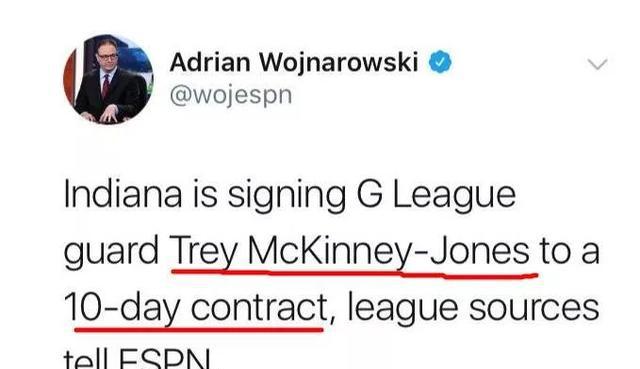The height and width of the screenshot is (369, 640).
Task: Click the red underline below 10-day contract
Action: 199,328
